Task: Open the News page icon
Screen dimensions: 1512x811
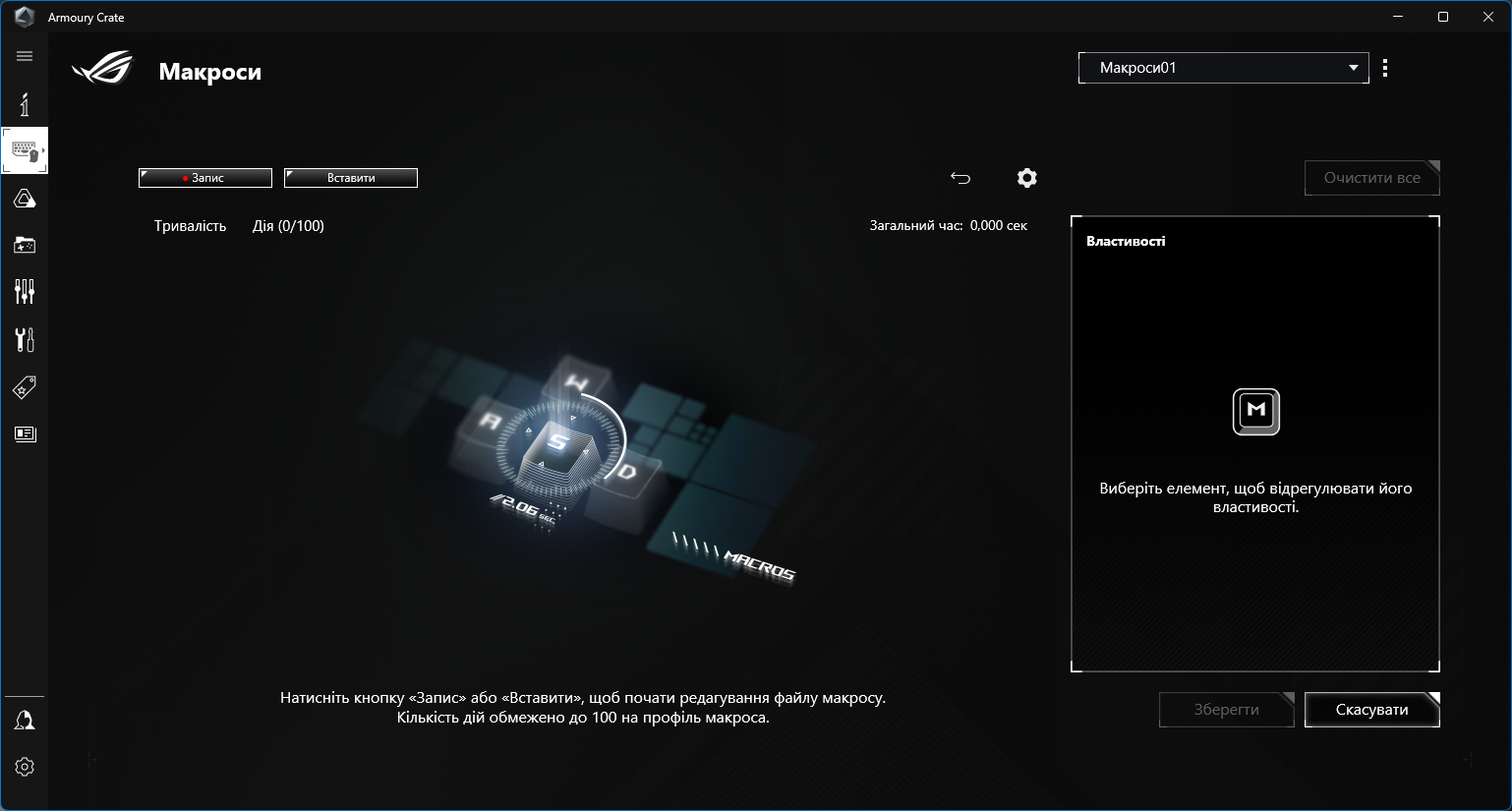Action: click(25, 434)
